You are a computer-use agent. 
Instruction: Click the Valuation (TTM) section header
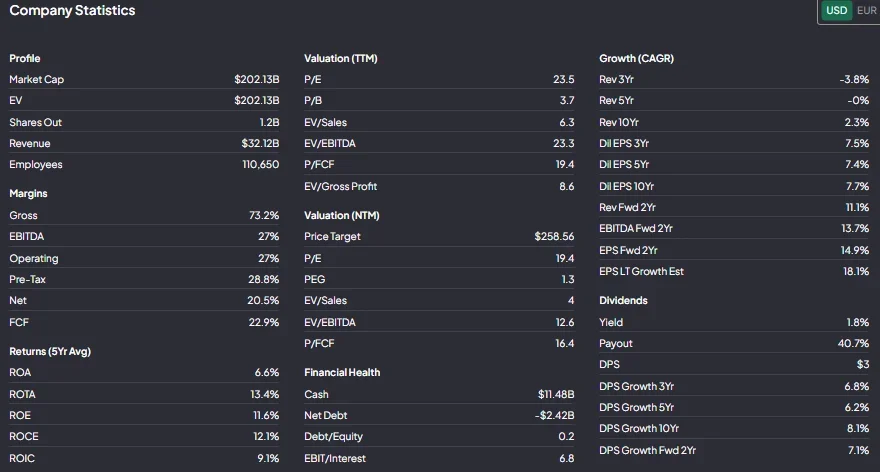click(x=341, y=59)
